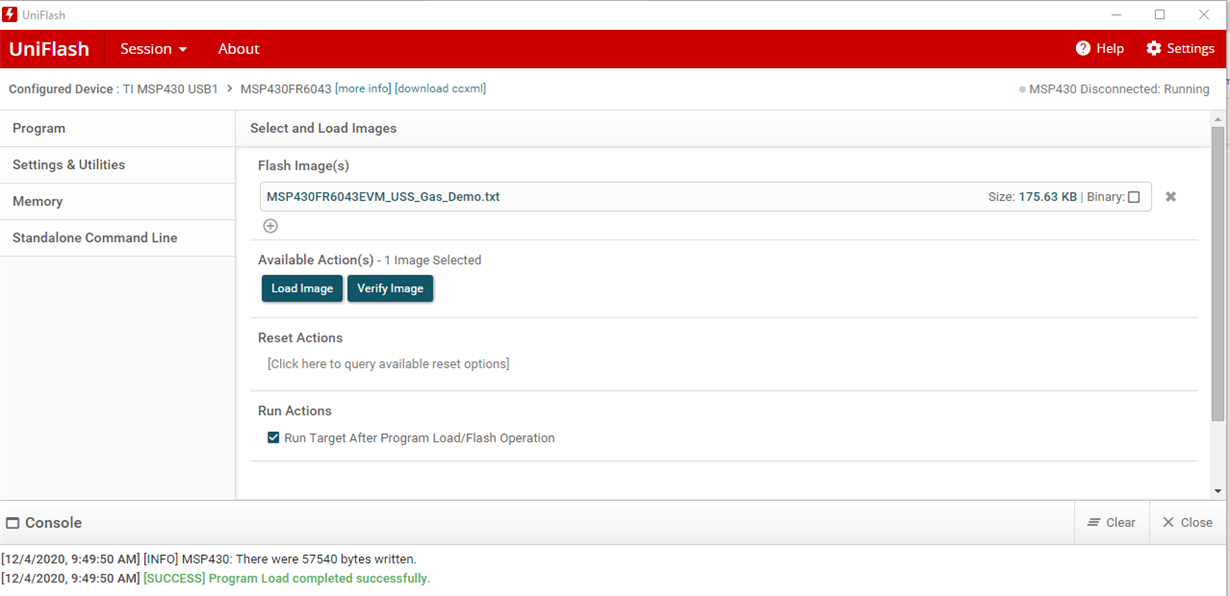Open the Help question mark icon
This screenshot has height=596, width=1230.
pyautogui.click(x=1083, y=49)
